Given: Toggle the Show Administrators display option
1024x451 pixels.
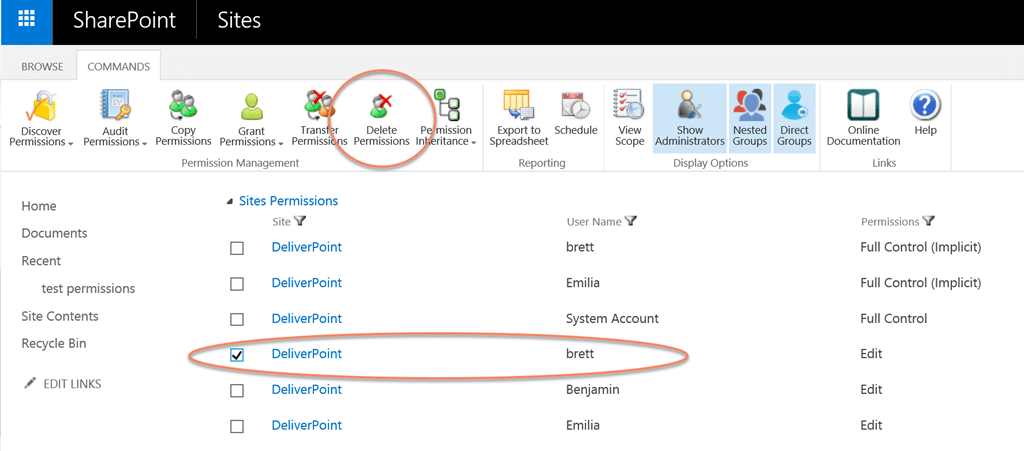Looking at the screenshot, I should pos(690,118).
